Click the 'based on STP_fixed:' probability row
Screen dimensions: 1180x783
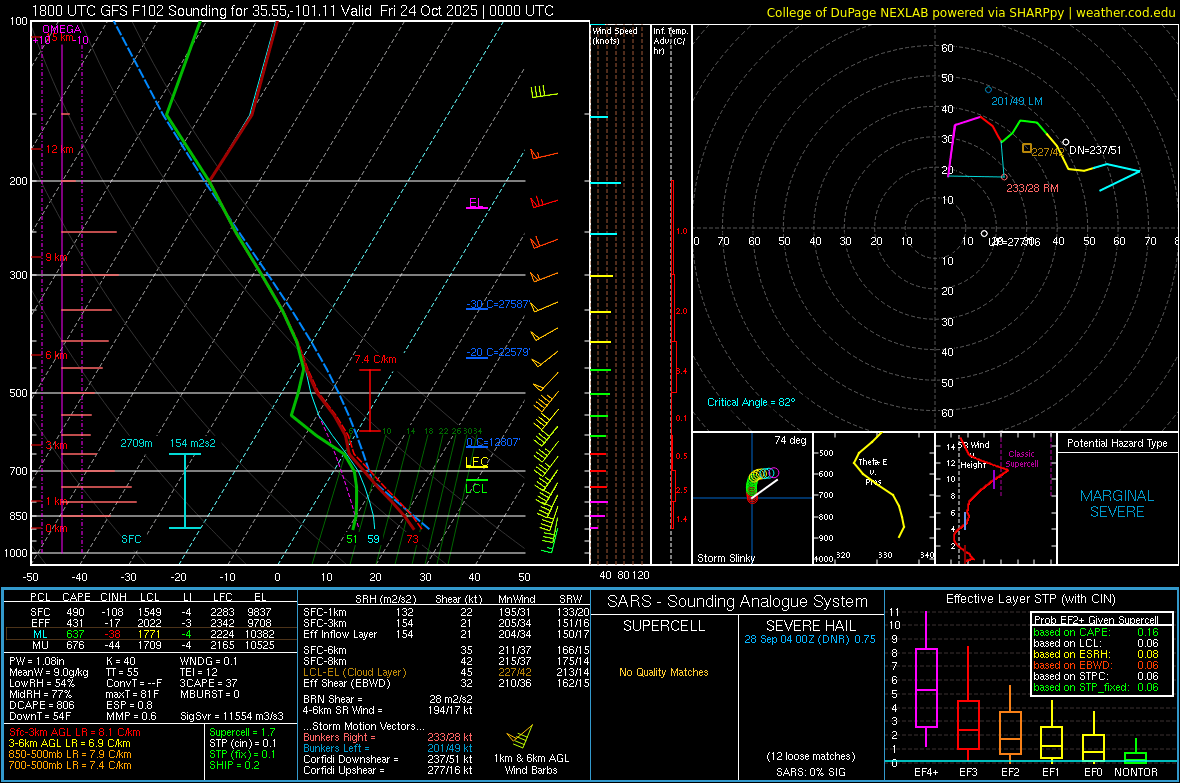point(1096,687)
